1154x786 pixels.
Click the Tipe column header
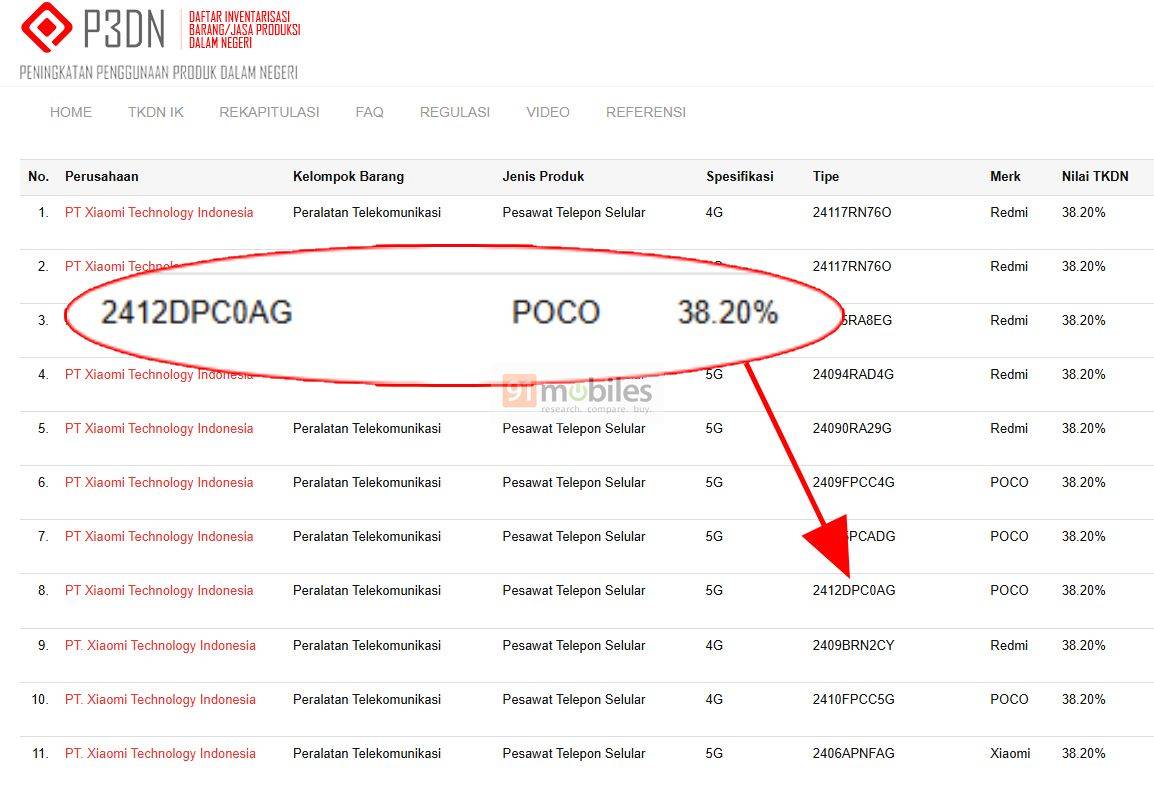(826, 177)
